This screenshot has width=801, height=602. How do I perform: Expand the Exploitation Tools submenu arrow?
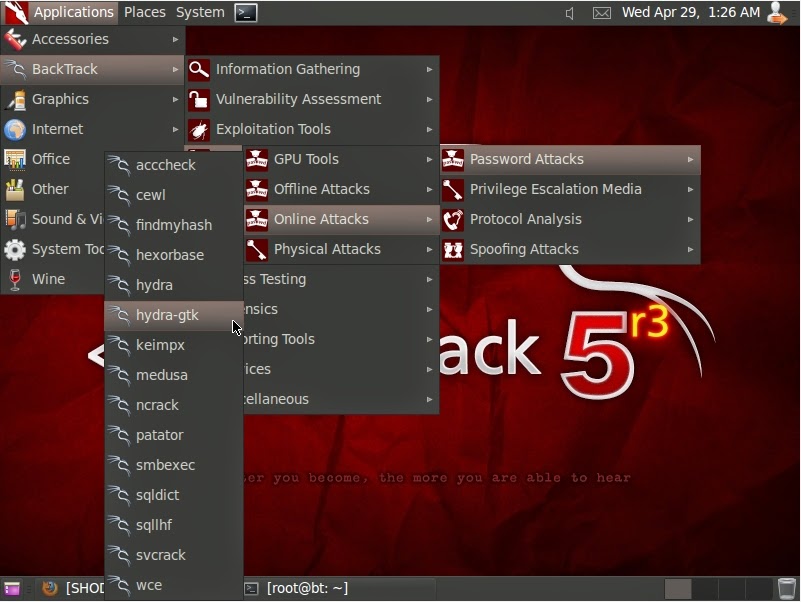(x=430, y=130)
